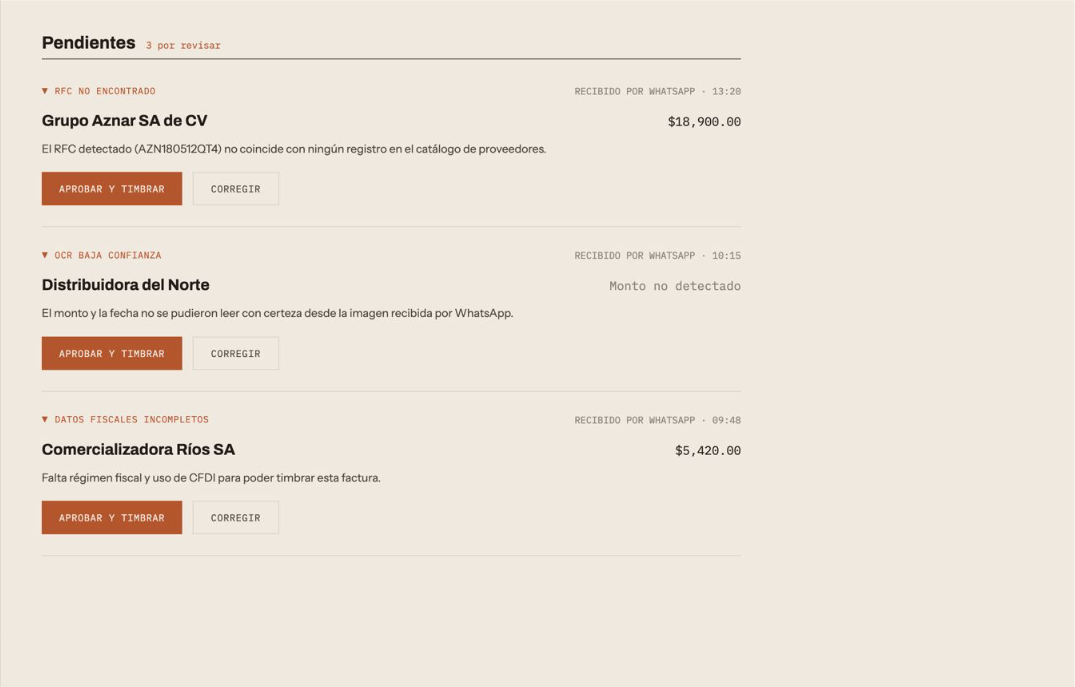Click Recibido por WhatsApp 13:20 timestamp

pyautogui.click(x=657, y=91)
